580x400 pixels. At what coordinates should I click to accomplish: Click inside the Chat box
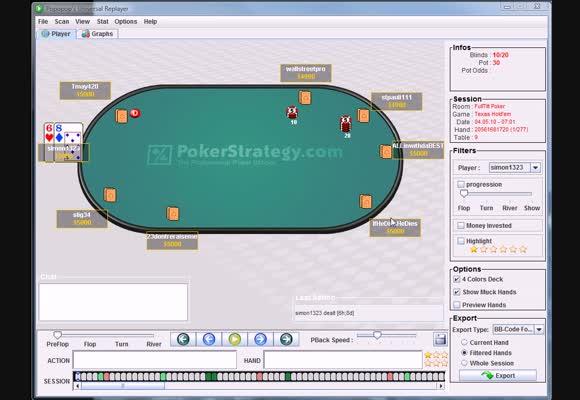pyautogui.click(x=113, y=302)
